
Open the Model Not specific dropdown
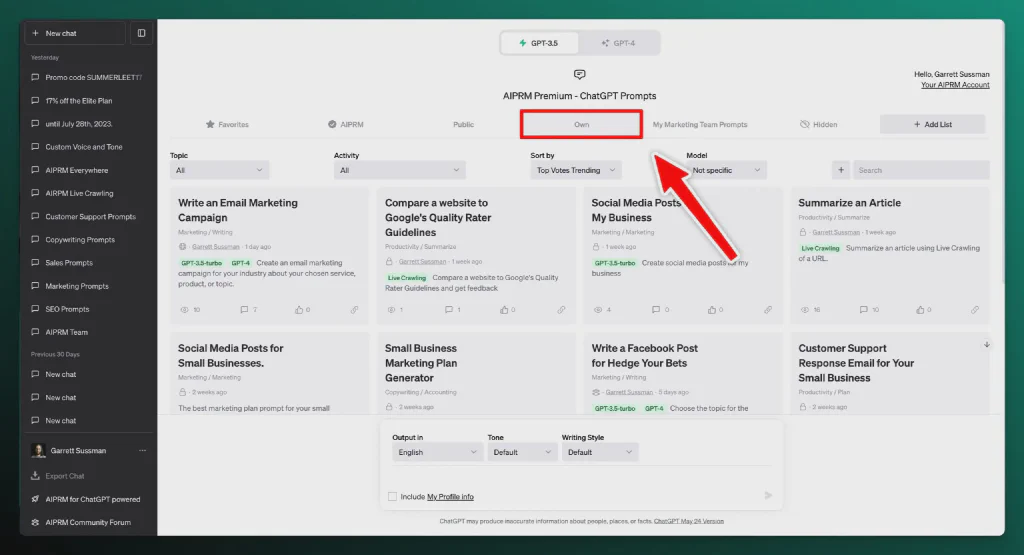point(726,170)
